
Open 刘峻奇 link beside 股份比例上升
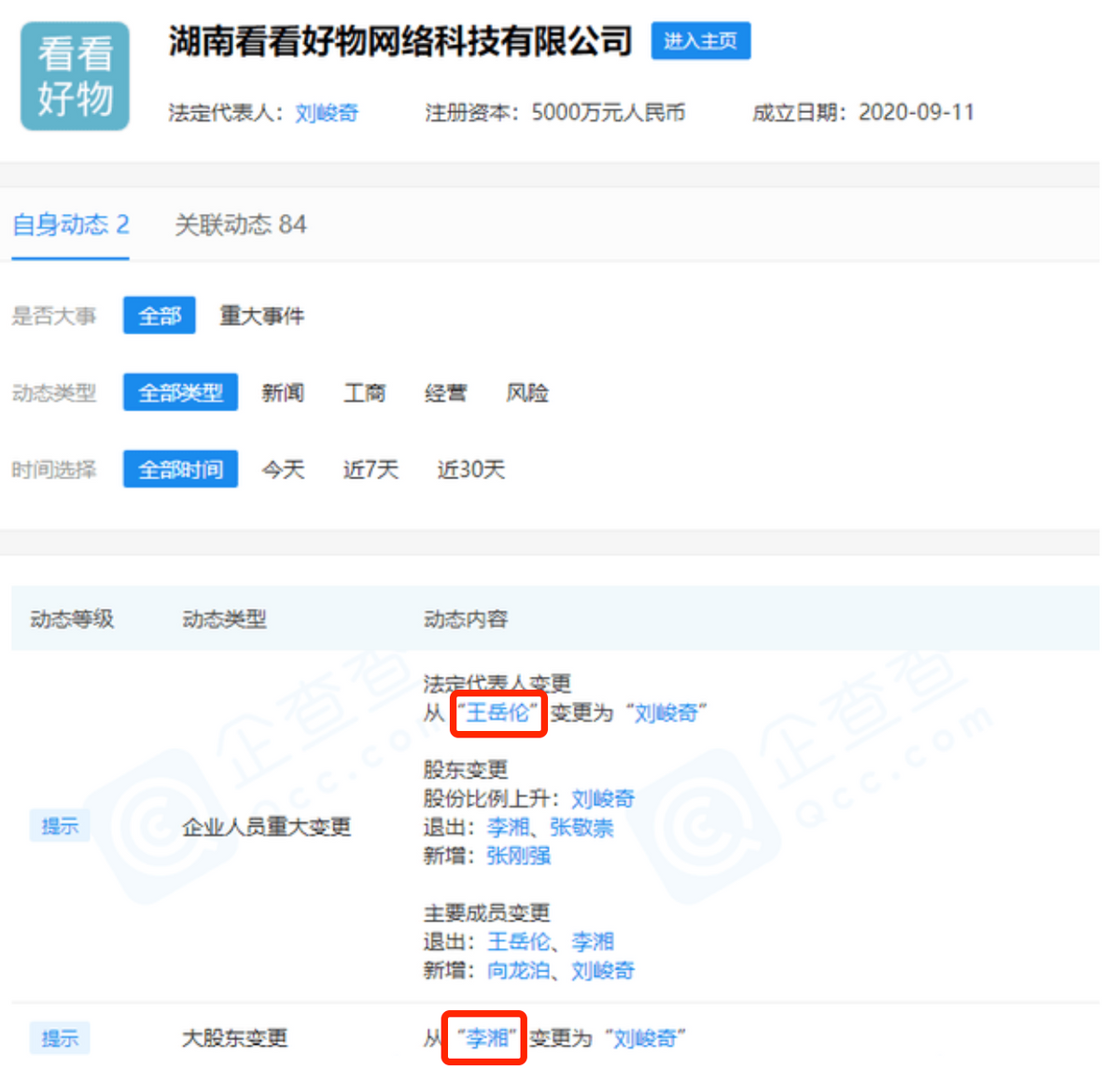603,799
